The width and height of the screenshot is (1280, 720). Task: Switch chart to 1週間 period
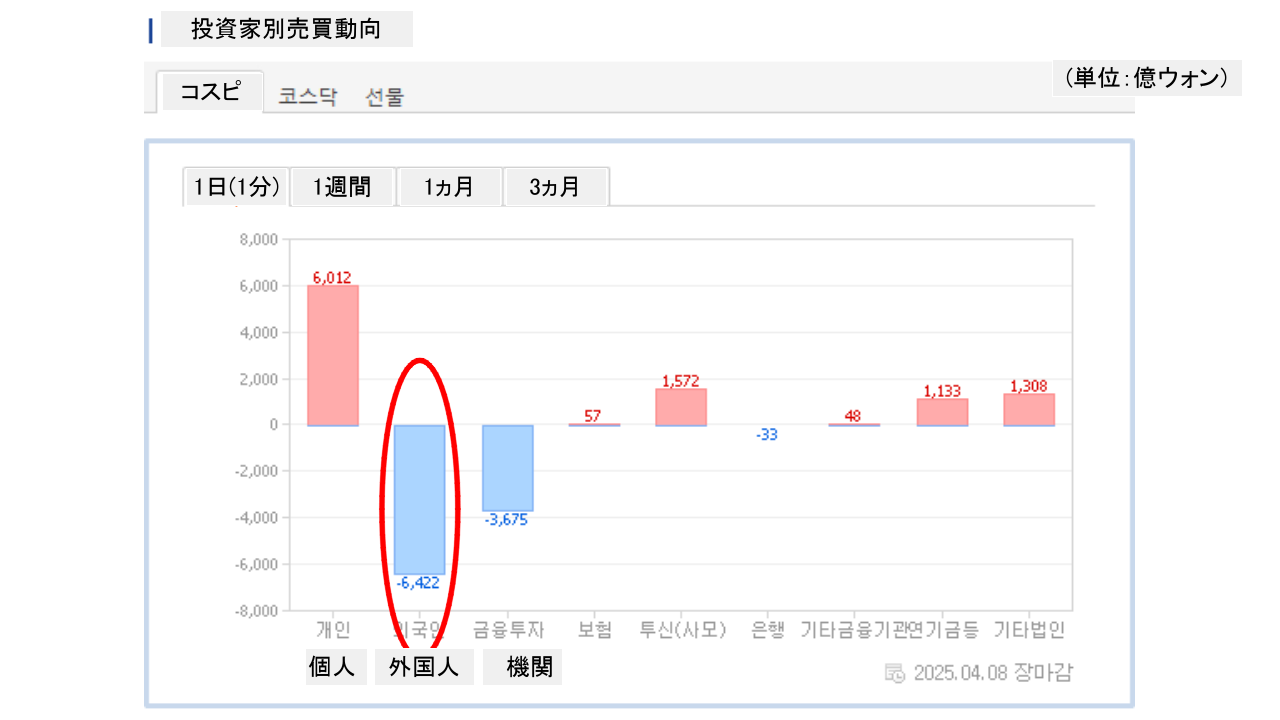342,187
